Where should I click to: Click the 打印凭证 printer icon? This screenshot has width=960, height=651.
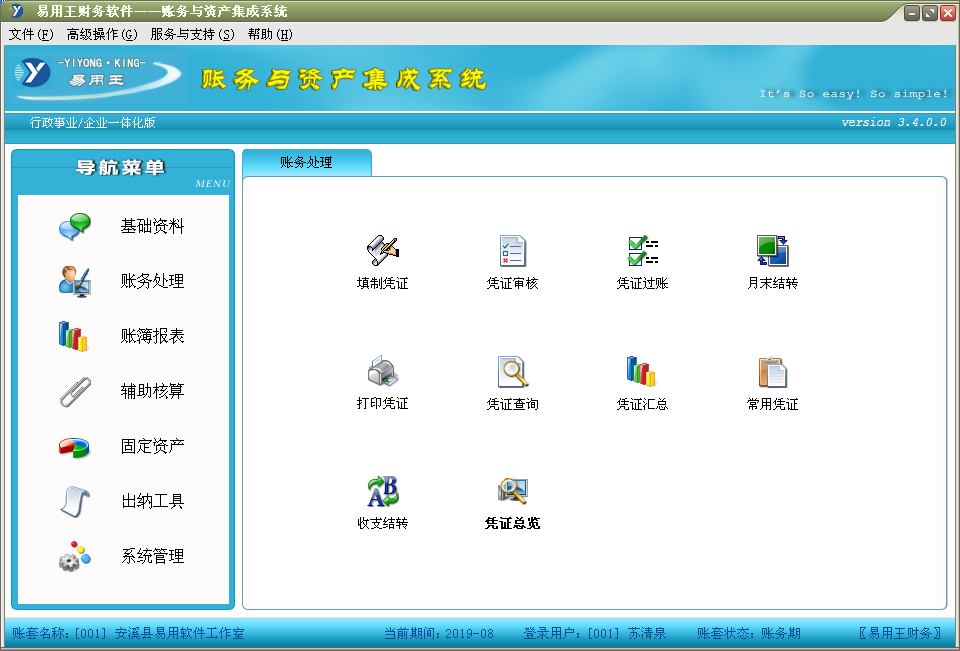[383, 371]
